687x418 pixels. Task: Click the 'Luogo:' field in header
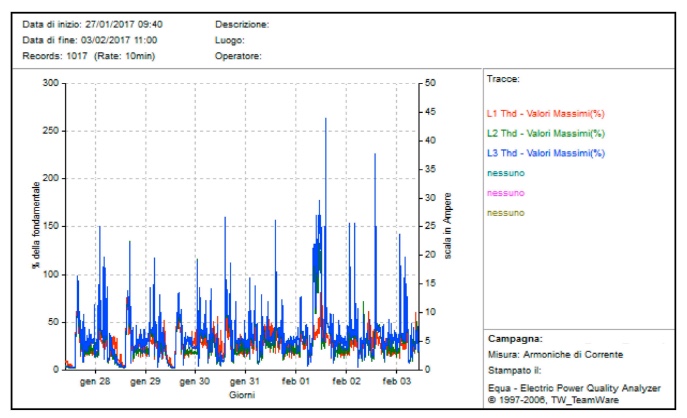coord(231,40)
